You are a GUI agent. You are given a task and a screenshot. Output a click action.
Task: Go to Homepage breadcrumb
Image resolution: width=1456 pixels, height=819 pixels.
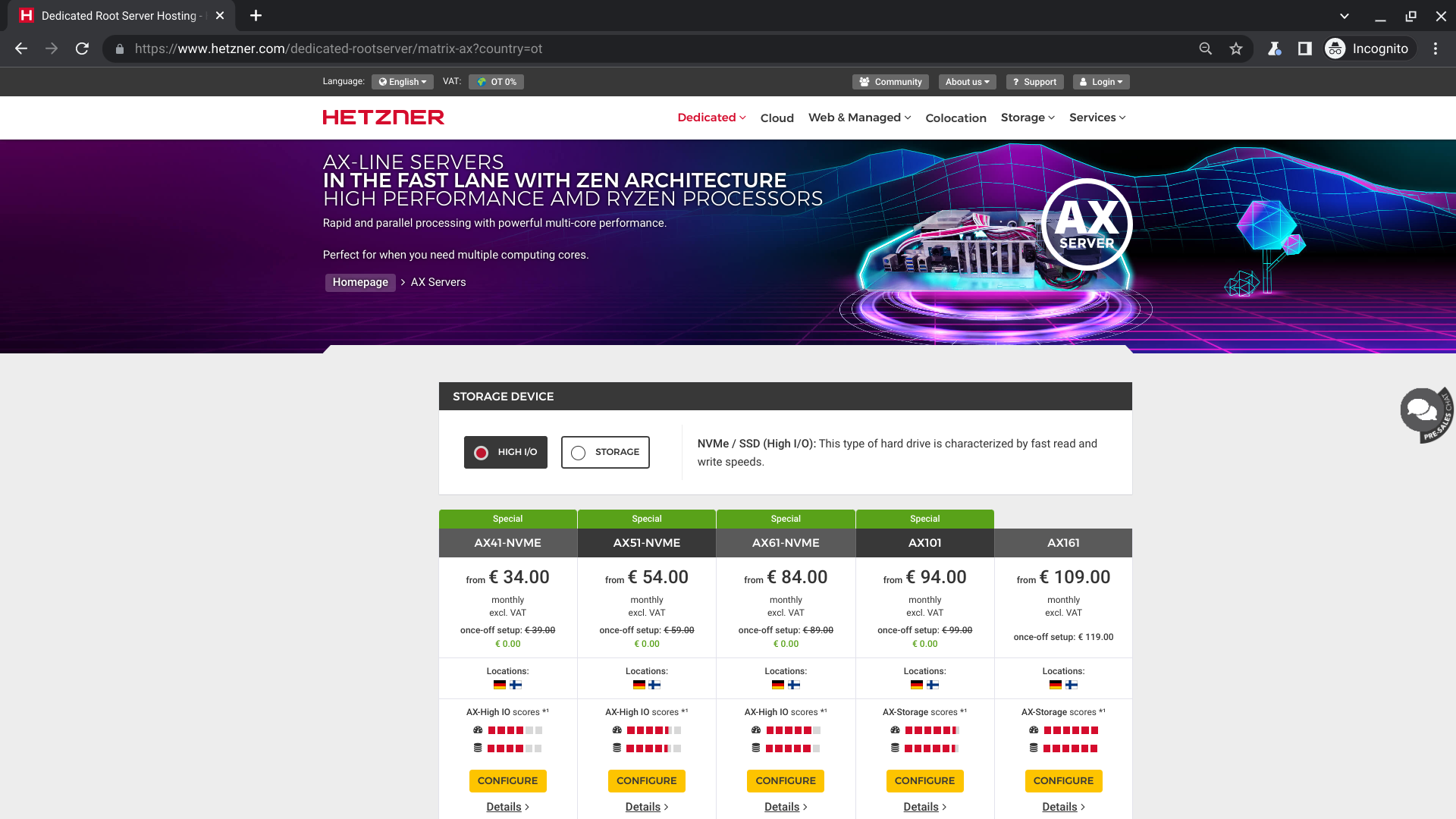click(360, 282)
